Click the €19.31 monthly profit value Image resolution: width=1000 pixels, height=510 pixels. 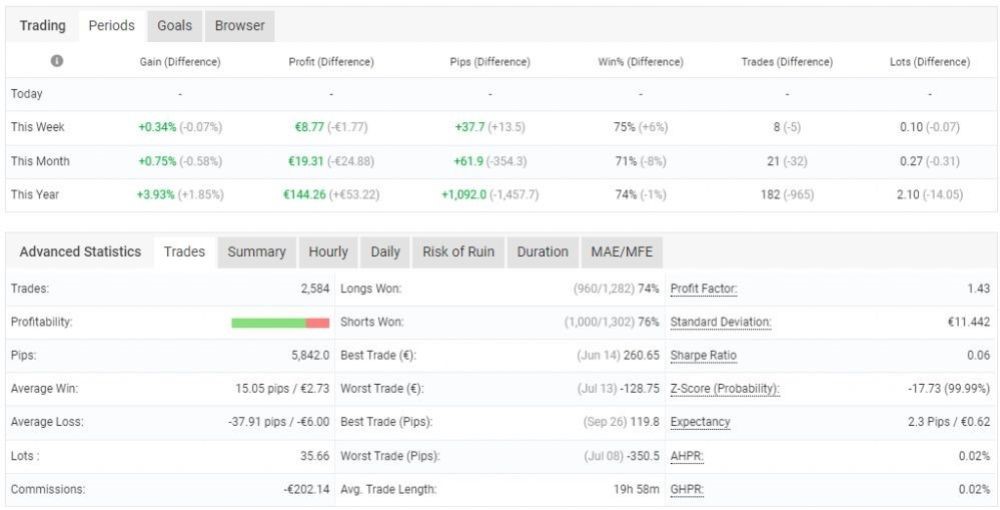[x=306, y=161]
